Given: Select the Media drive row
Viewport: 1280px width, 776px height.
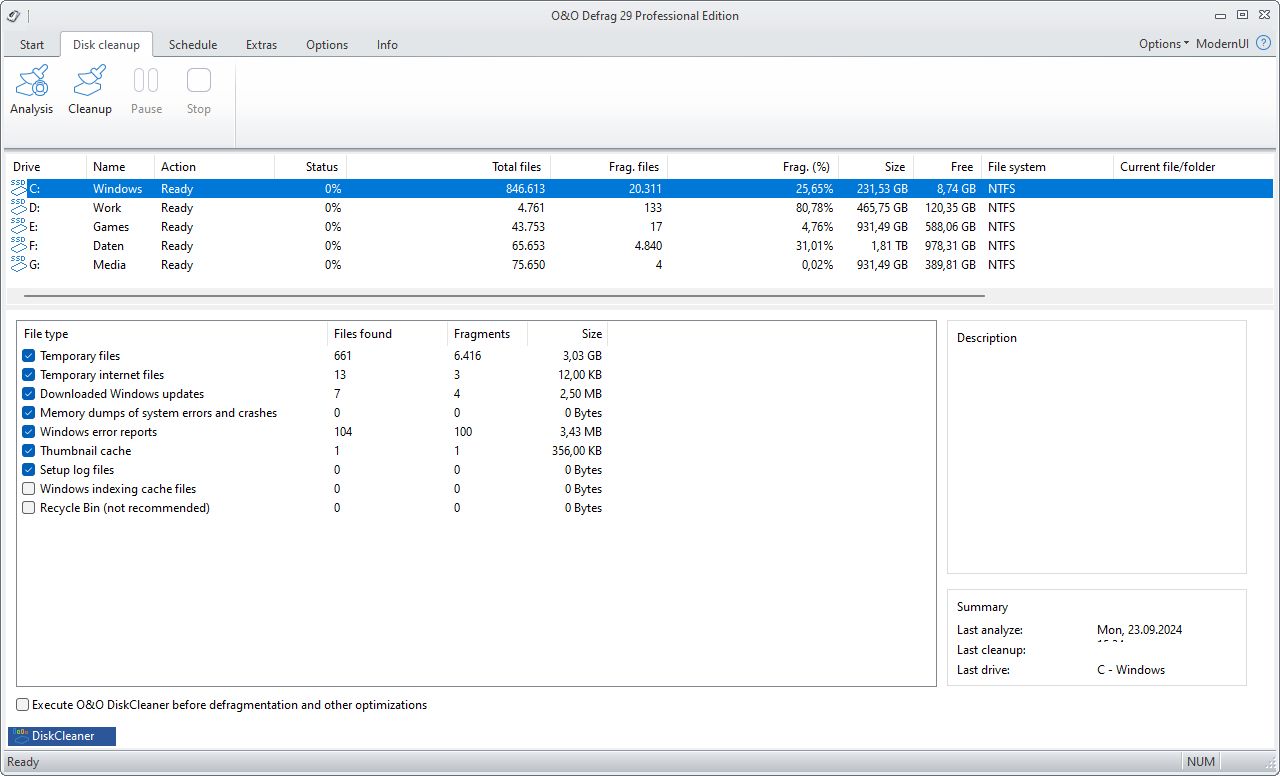Looking at the screenshot, I should 640,265.
